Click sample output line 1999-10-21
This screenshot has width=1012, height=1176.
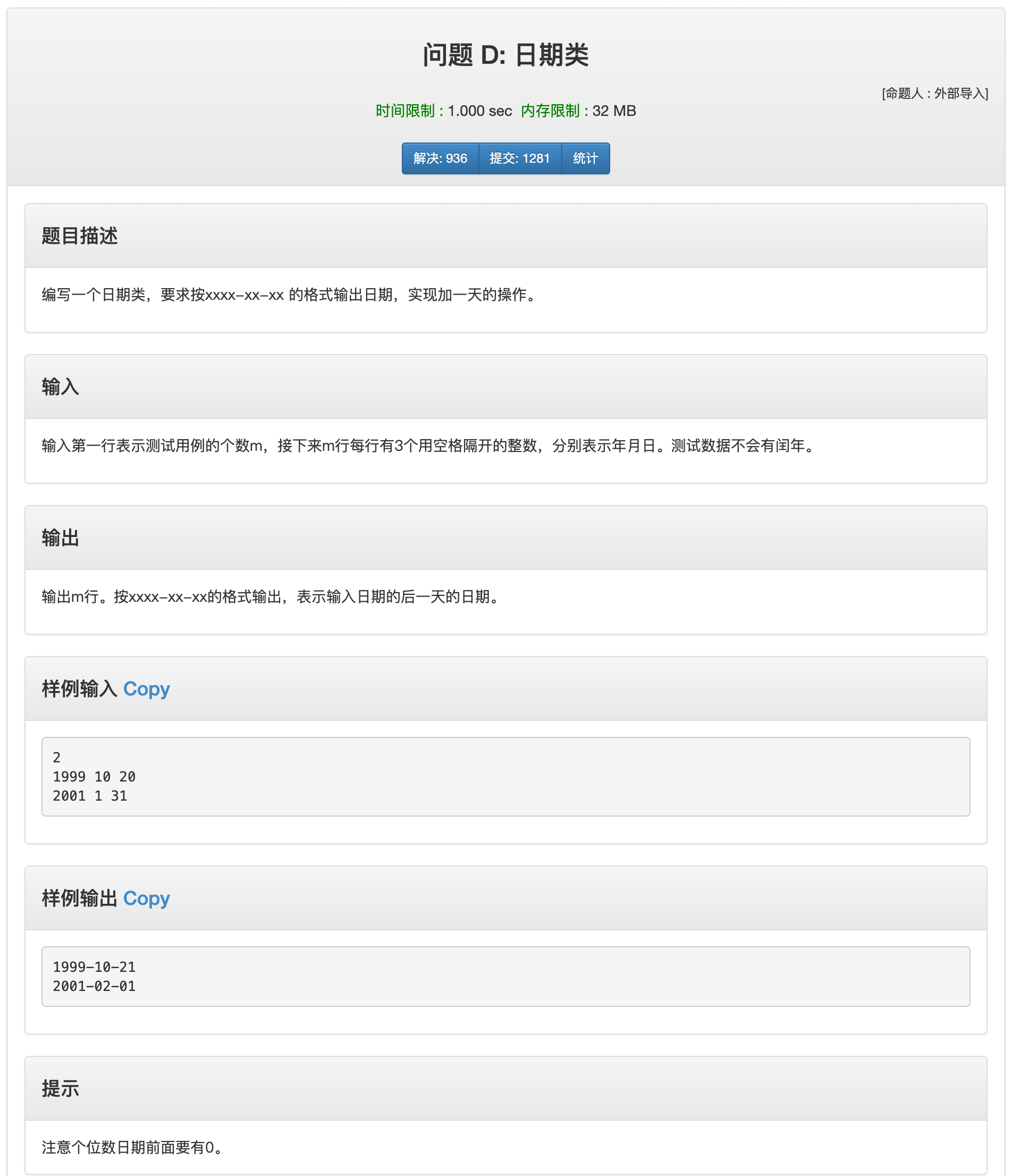pyautogui.click(x=94, y=967)
